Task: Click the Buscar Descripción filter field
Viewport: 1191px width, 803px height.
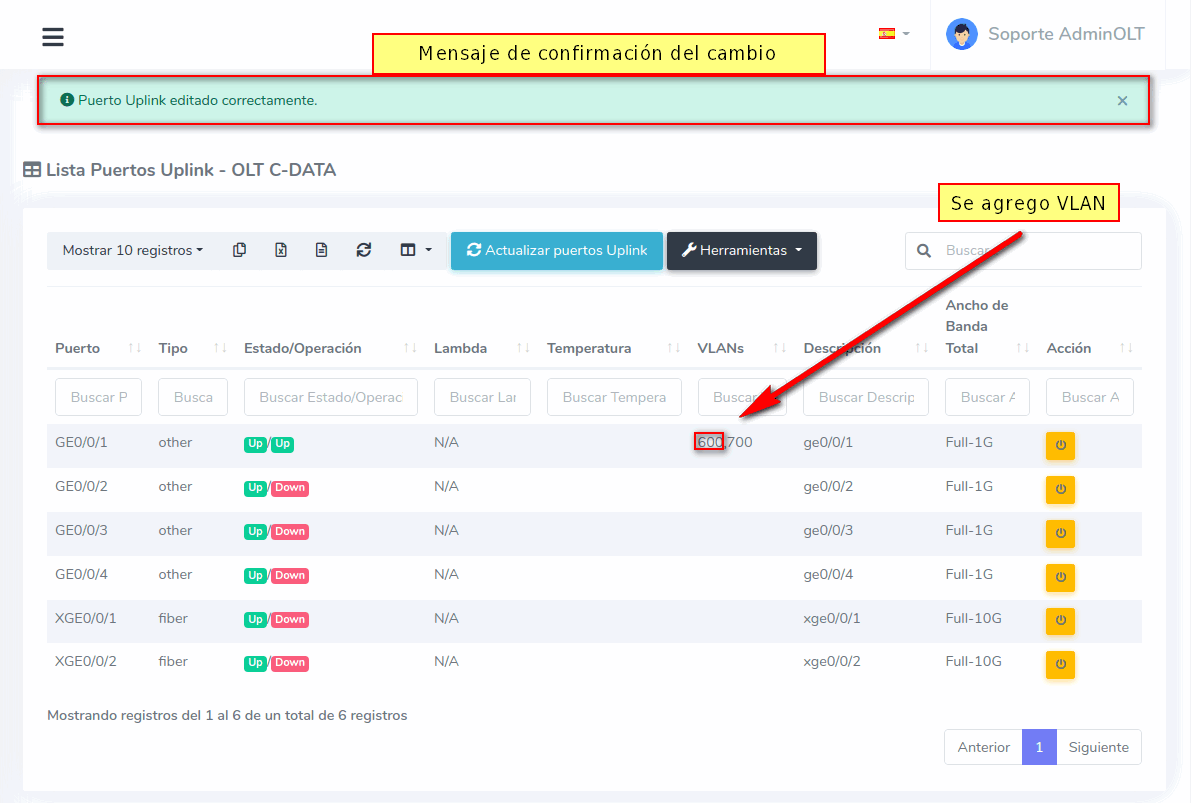Action: point(865,397)
